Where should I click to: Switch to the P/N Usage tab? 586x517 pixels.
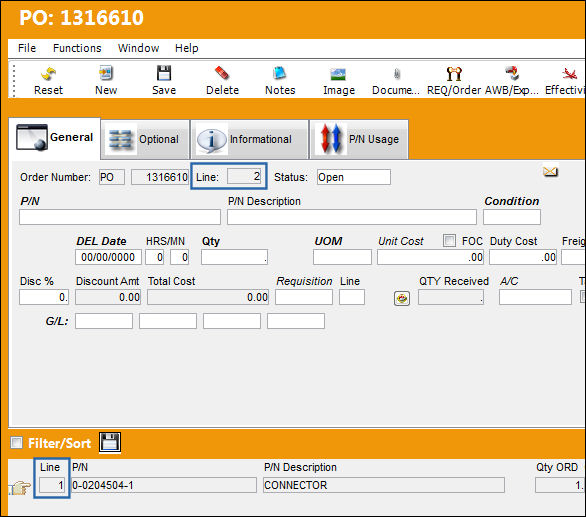click(359, 139)
